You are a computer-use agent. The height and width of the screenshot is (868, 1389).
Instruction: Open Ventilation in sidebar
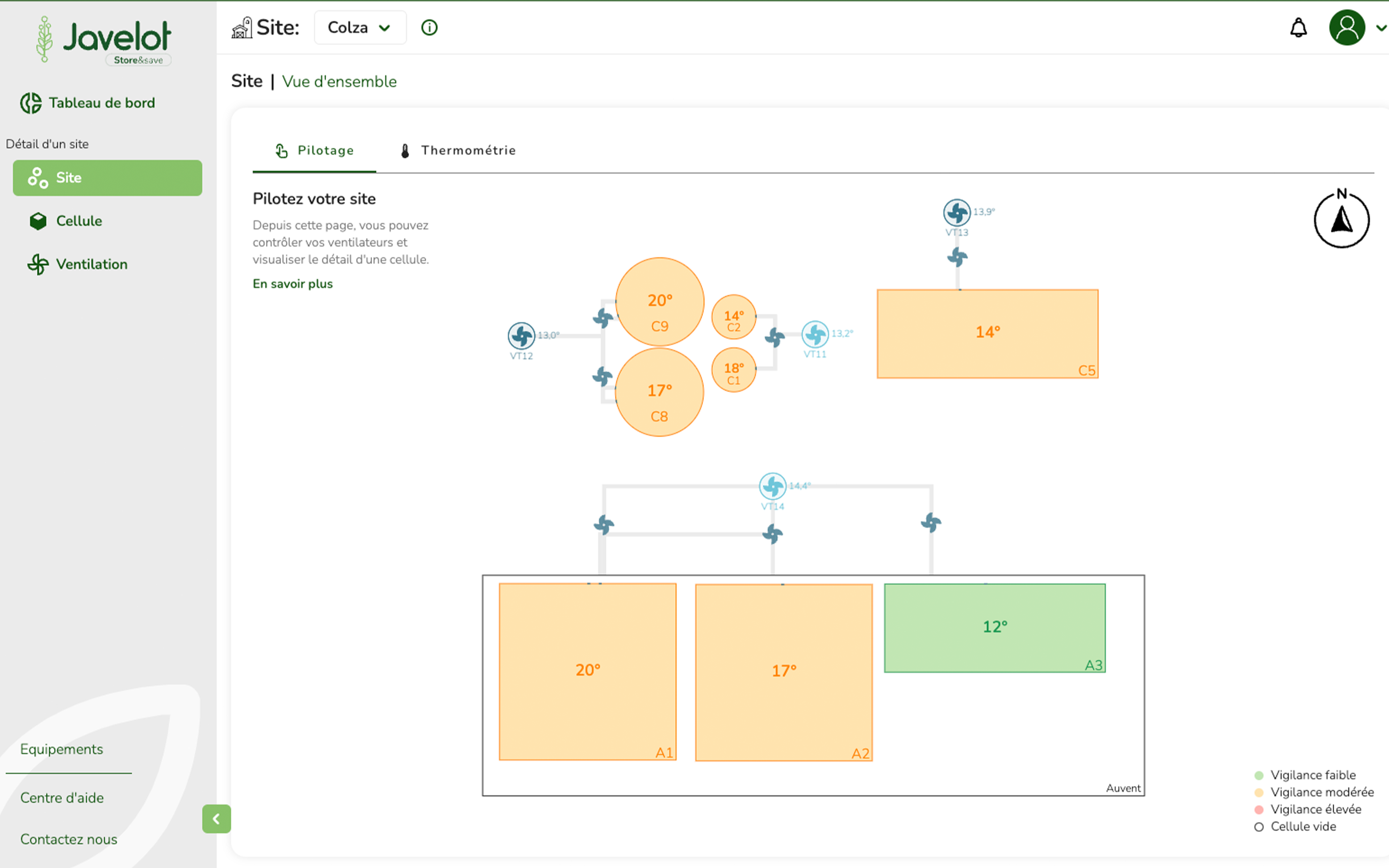[78, 264]
